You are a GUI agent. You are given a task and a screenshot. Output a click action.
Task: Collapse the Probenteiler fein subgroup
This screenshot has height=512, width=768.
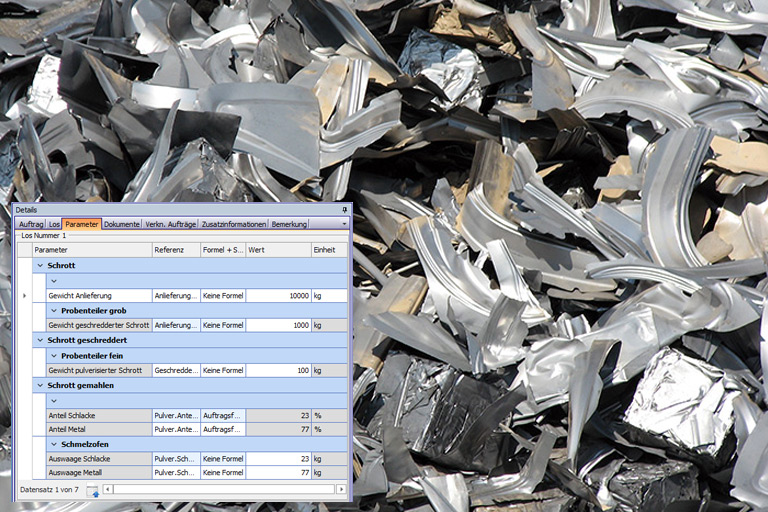[53, 355]
